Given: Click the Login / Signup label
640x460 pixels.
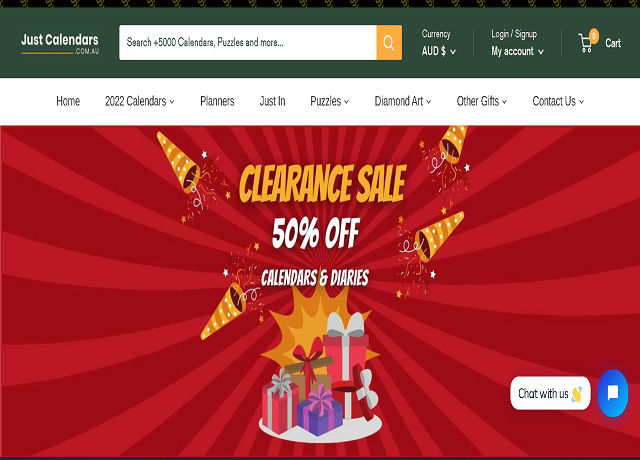Looking at the screenshot, I should click(x=514, y=34).
